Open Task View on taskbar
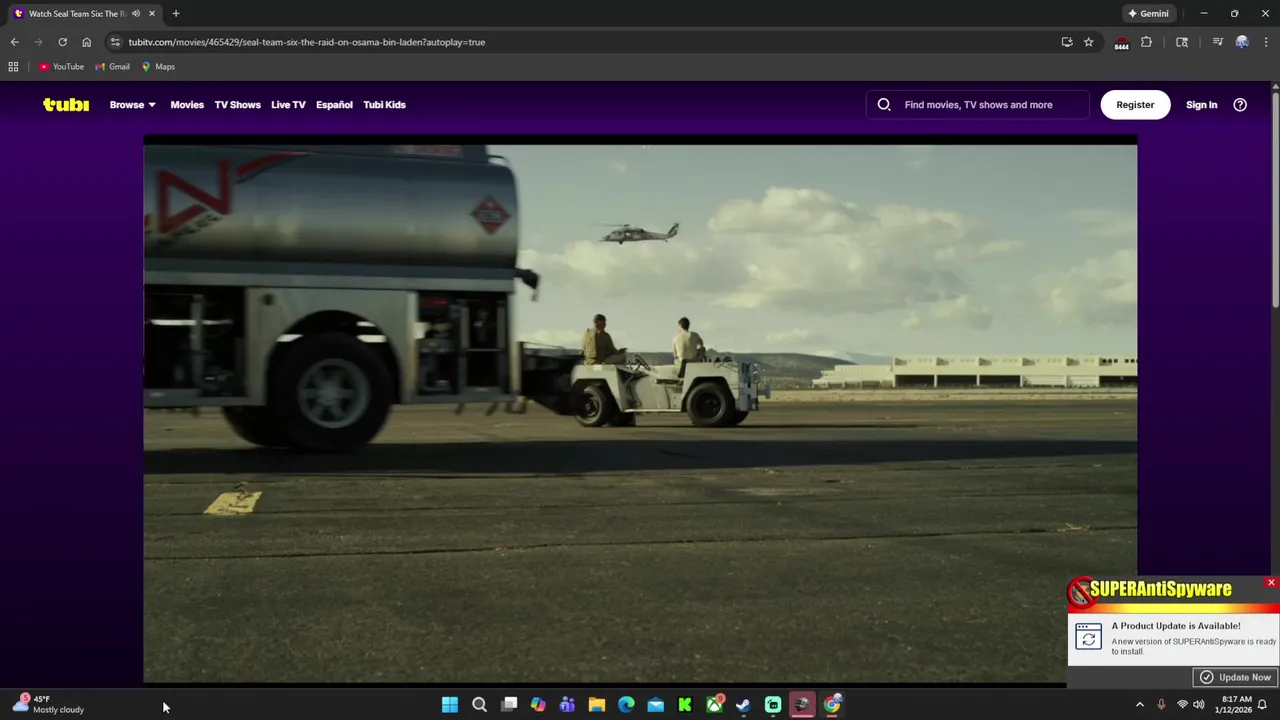 (x=509, y=705)
